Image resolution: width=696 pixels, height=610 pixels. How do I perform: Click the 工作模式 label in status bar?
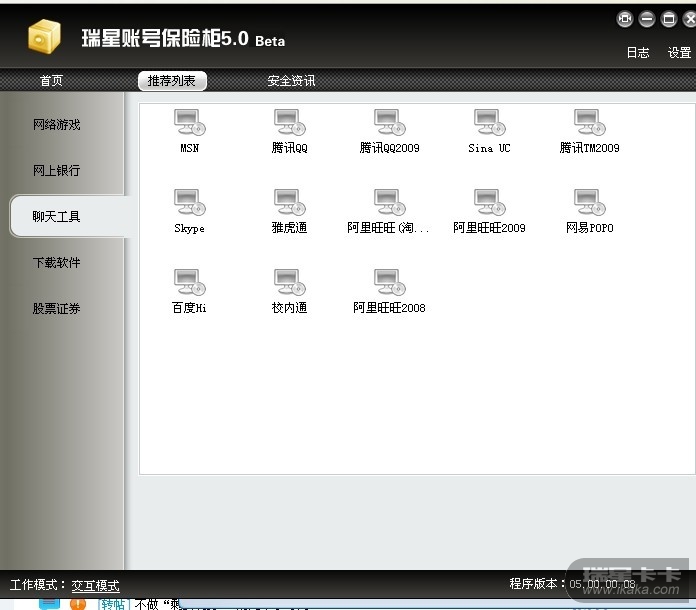(37, 585)
